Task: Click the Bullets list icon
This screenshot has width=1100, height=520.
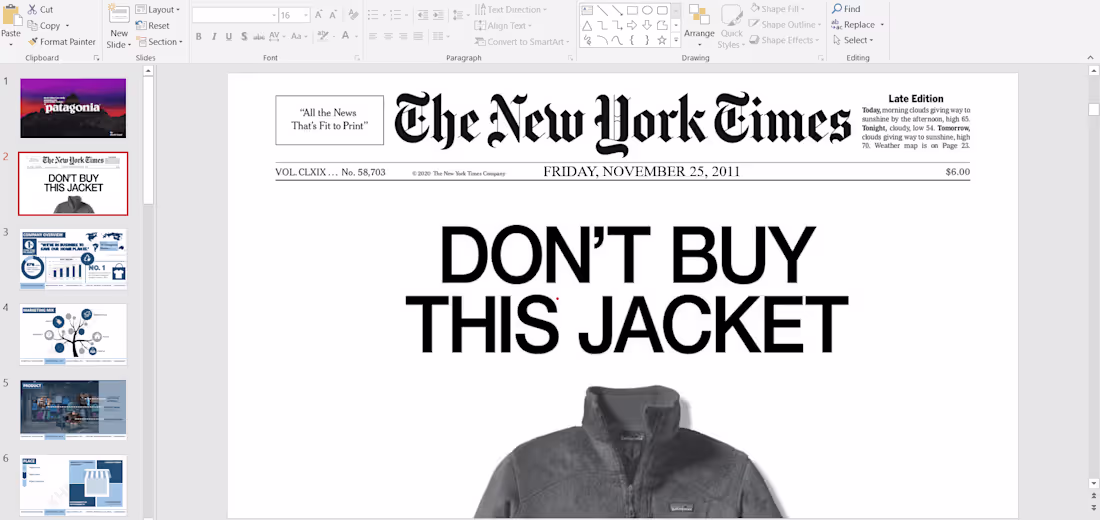Action: coord(373,15)
